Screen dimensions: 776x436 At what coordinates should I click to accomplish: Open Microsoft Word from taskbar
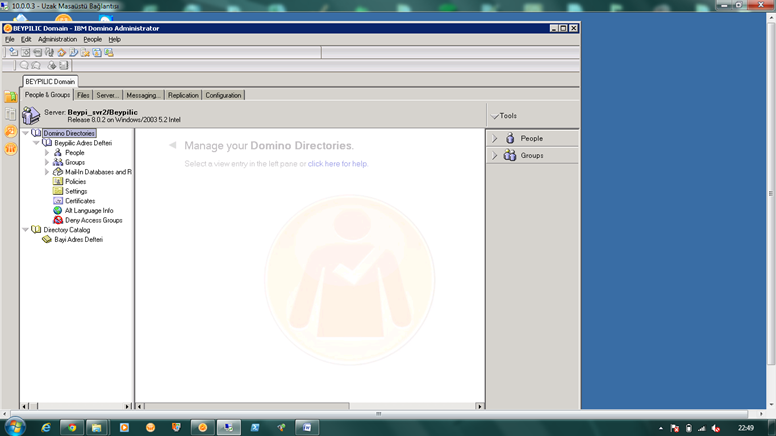coord(307,427)
